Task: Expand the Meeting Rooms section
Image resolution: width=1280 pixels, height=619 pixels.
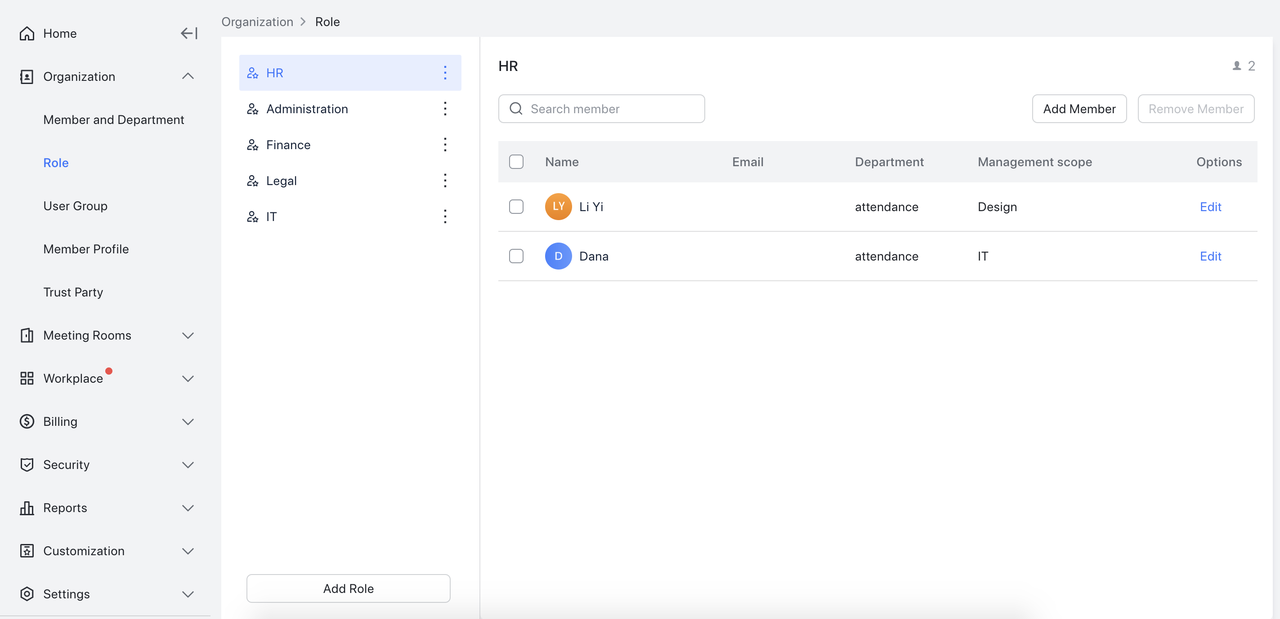Action: pos(188,336)
